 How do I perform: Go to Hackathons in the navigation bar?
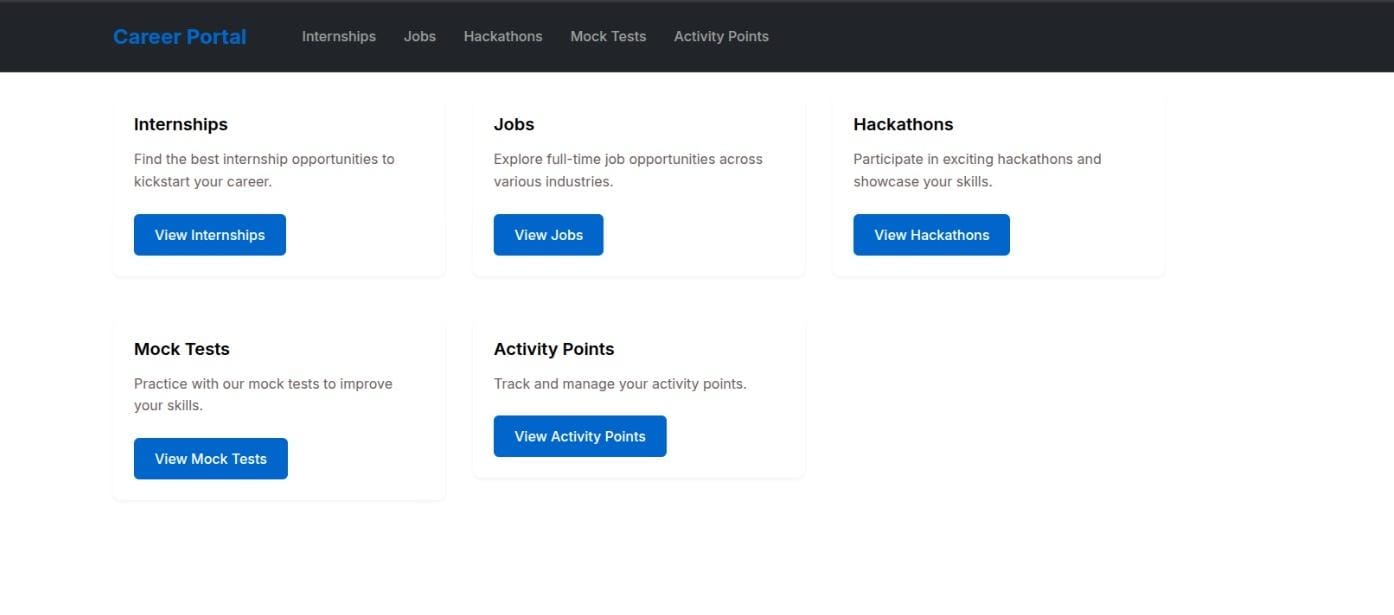pyautogui.click(x=503, y=37)
